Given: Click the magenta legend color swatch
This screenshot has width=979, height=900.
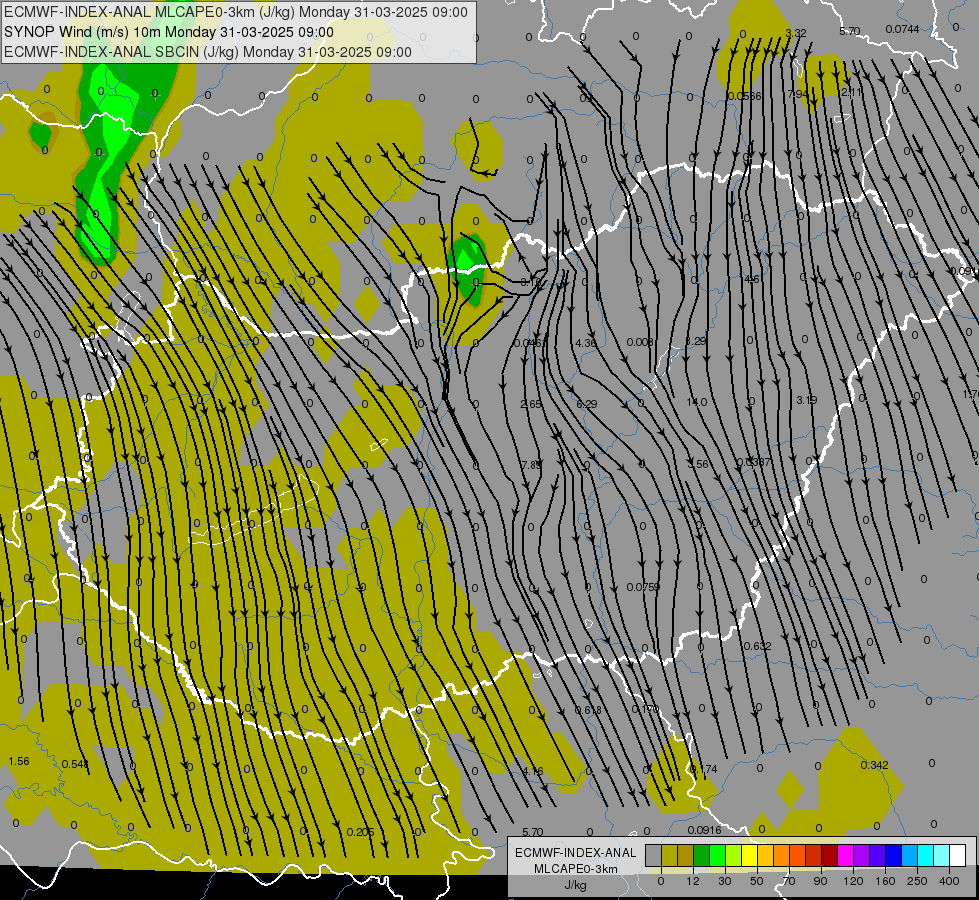Looking at the screenshot, I should [845, 855].
